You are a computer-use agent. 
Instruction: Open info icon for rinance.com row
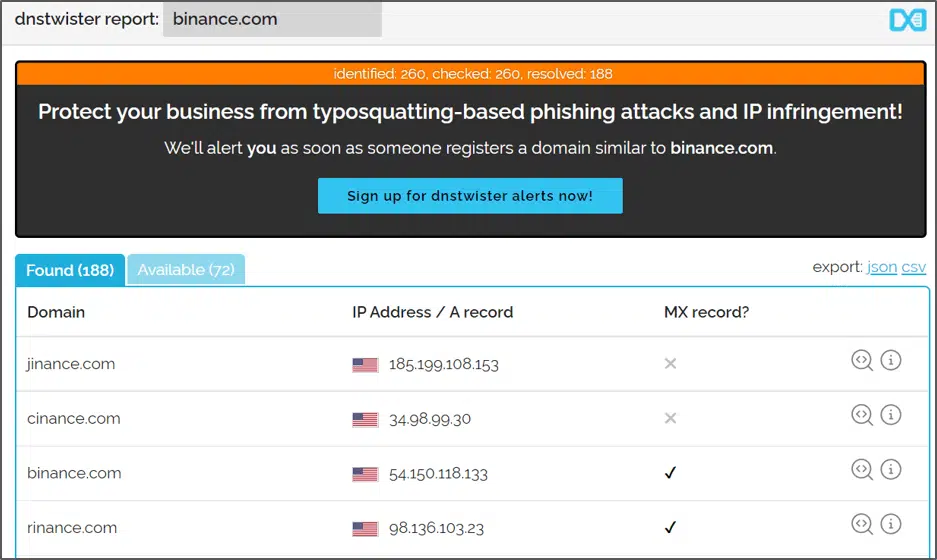[890, 524]
